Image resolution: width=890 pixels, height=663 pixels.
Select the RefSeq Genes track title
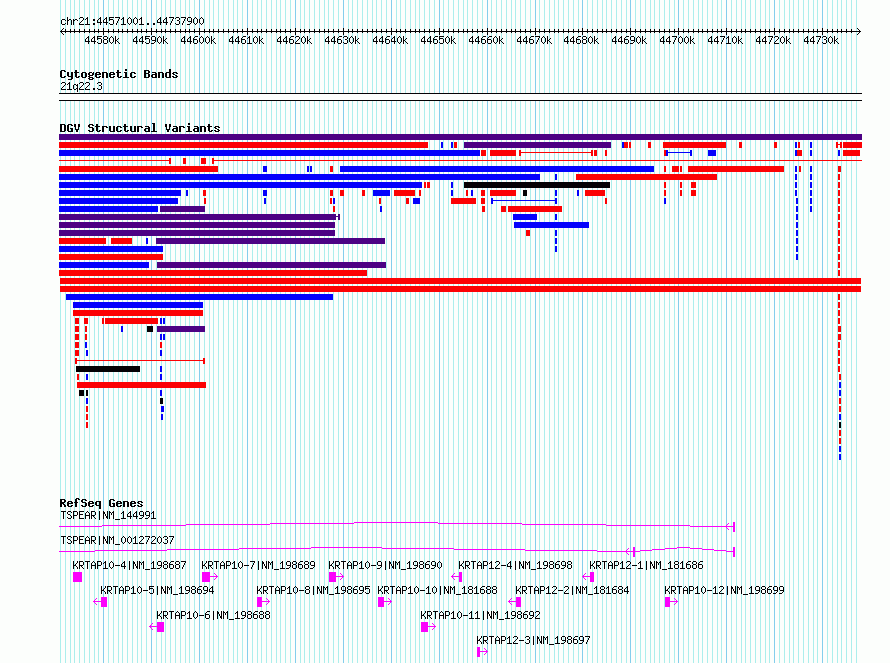point(101,503)
